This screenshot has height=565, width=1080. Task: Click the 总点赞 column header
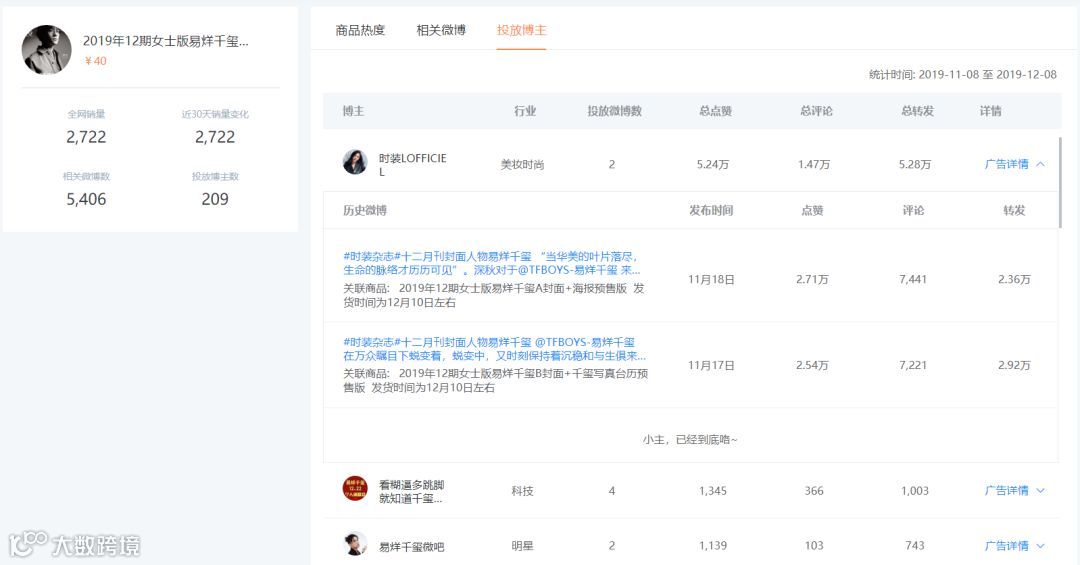point(715,111)
